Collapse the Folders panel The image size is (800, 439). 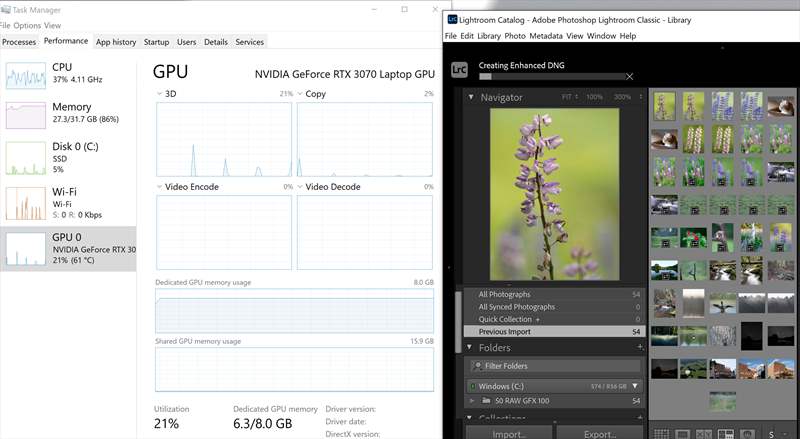[x=469, y=347]
